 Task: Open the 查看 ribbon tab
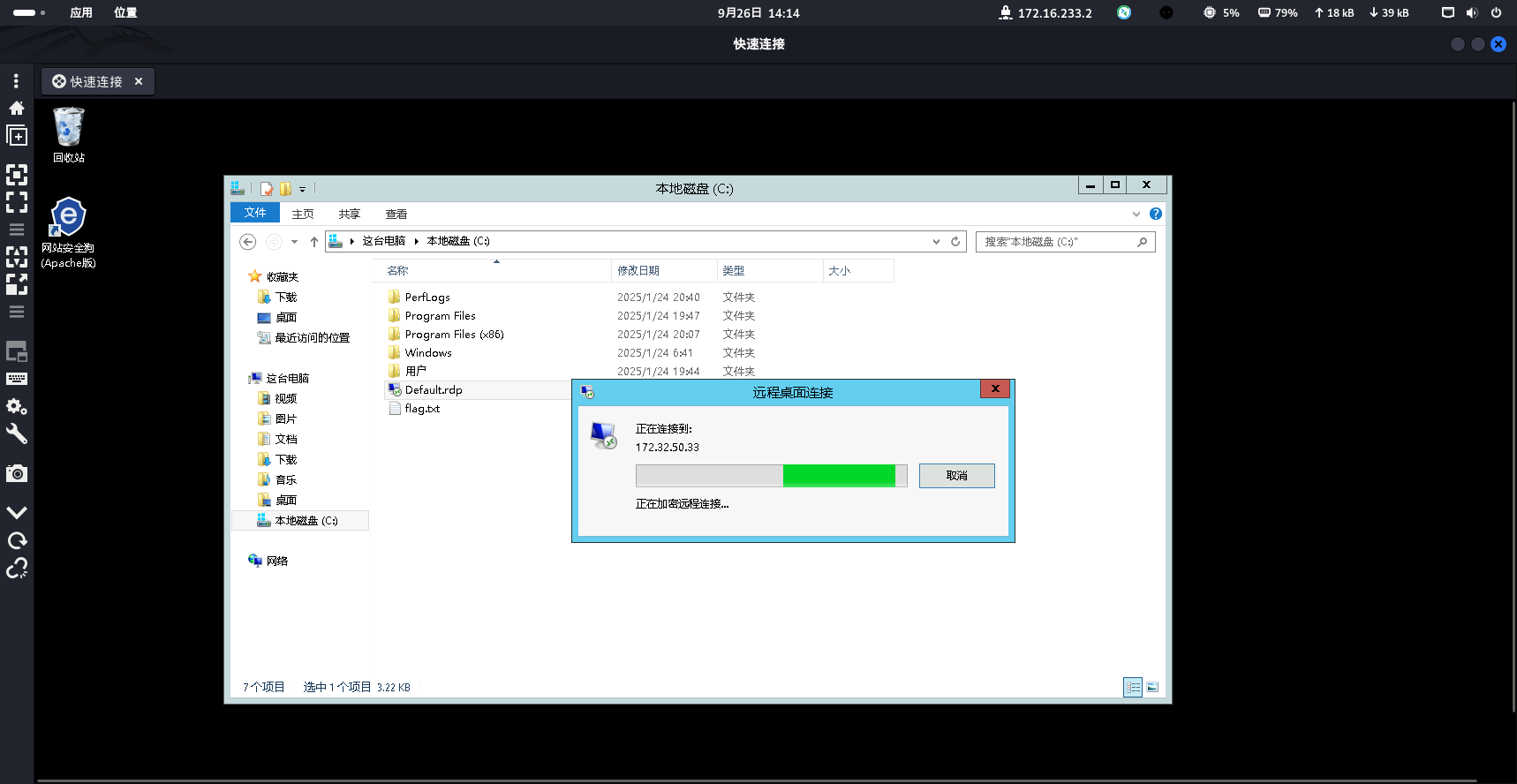click(396, 214)
